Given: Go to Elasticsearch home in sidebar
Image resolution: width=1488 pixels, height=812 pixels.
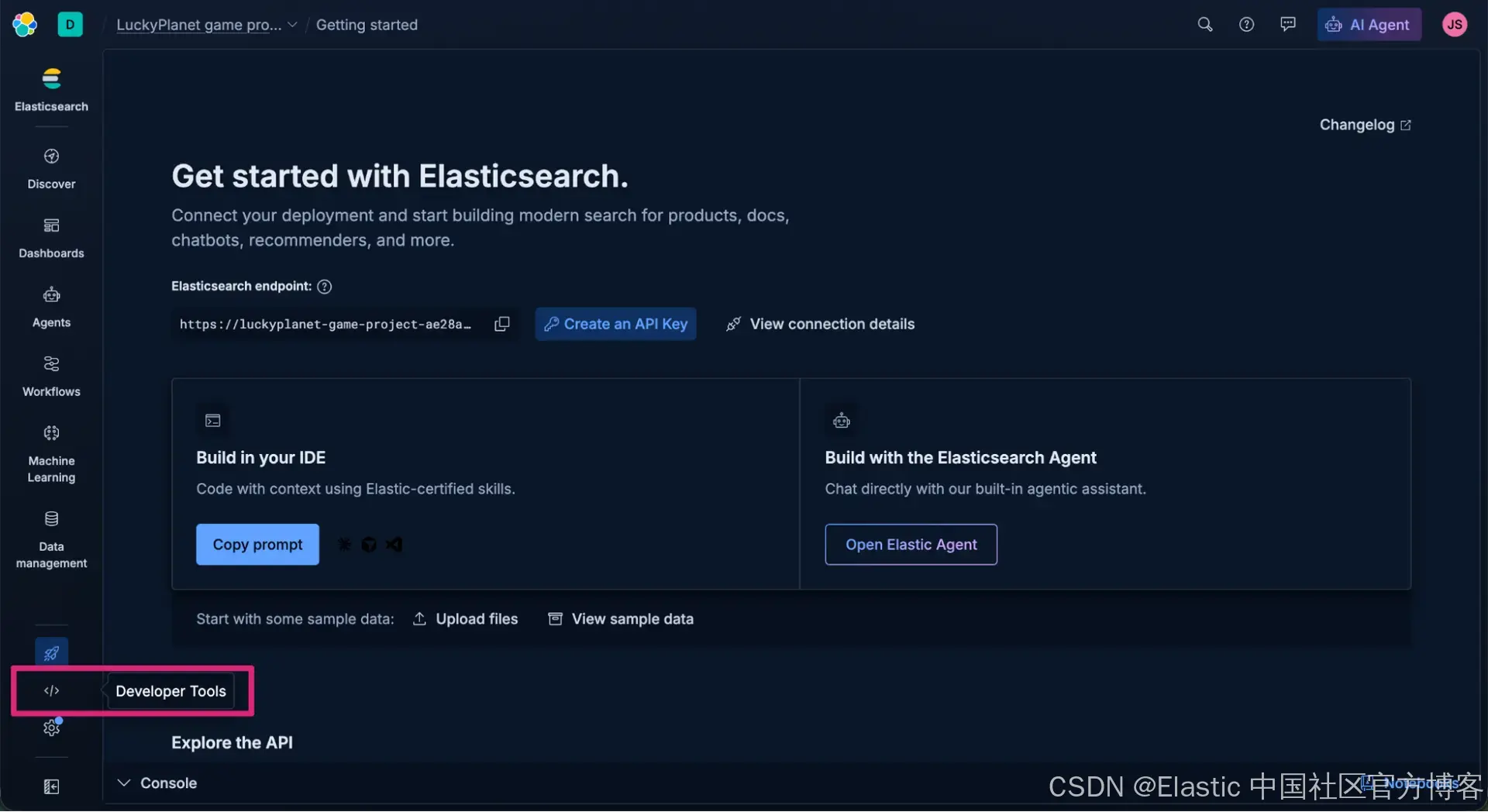Looking at the screenshot, I should coord(51,90).
